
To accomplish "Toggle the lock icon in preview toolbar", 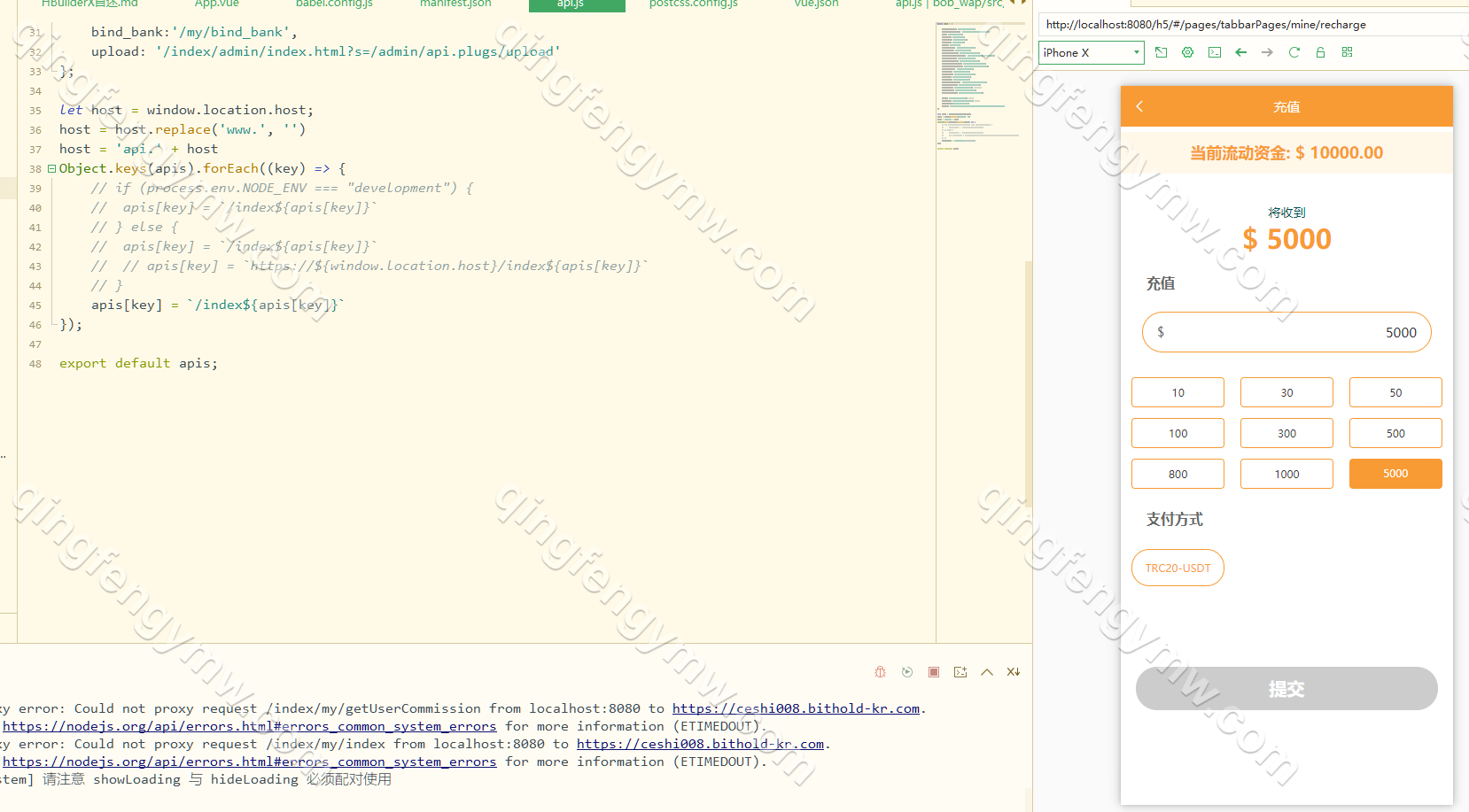I will point(1321,52).
